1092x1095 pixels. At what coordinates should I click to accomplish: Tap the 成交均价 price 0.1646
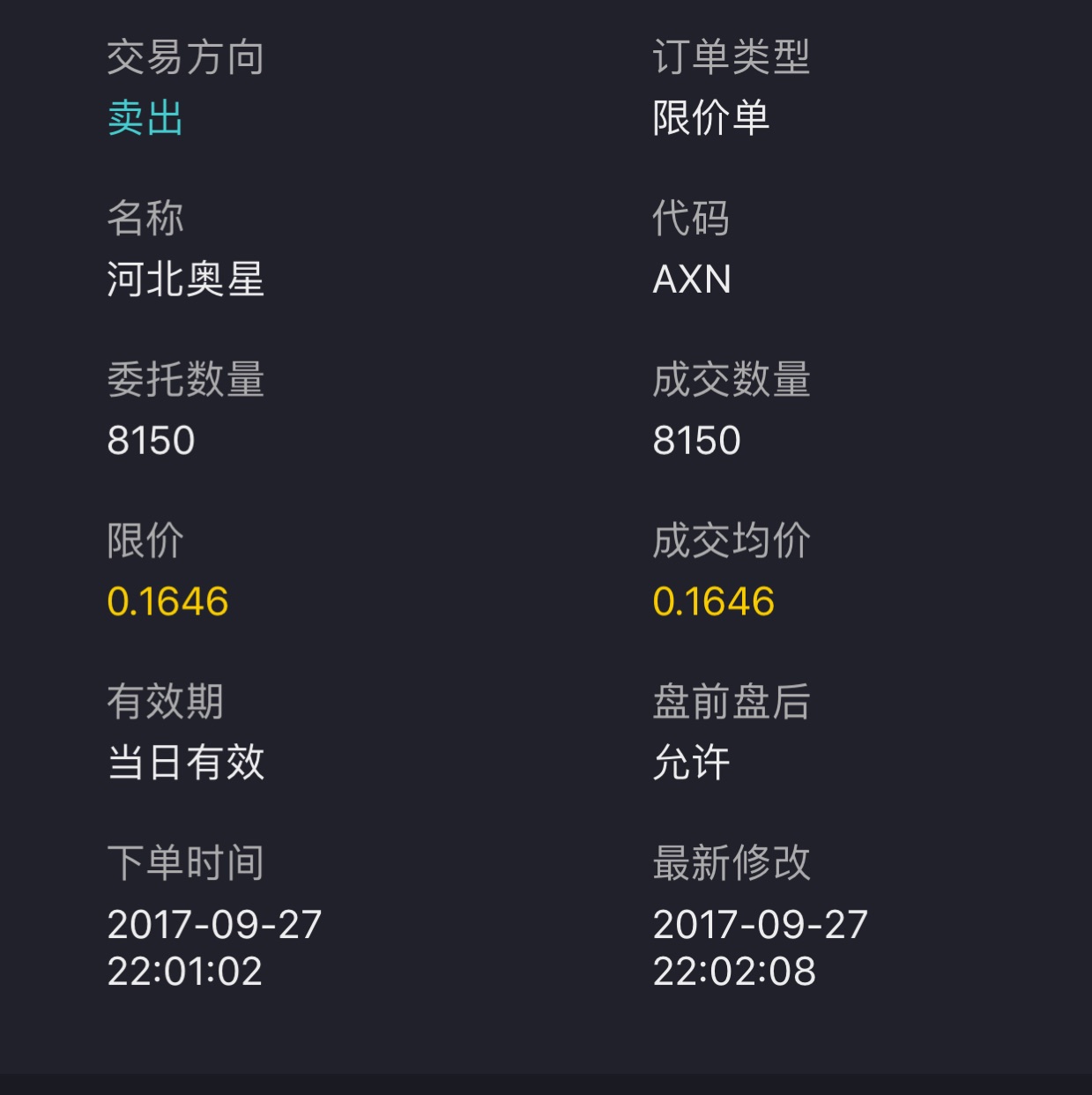[x=713, y=602]
